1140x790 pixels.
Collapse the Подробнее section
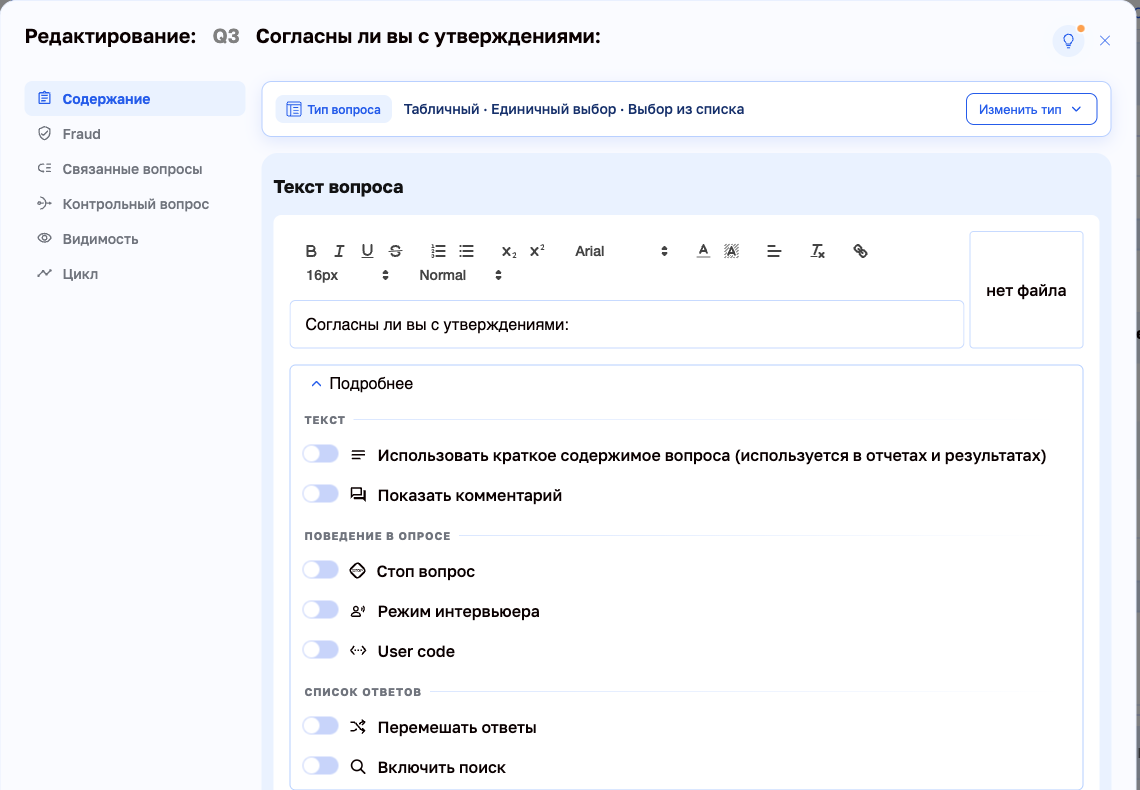361,384
